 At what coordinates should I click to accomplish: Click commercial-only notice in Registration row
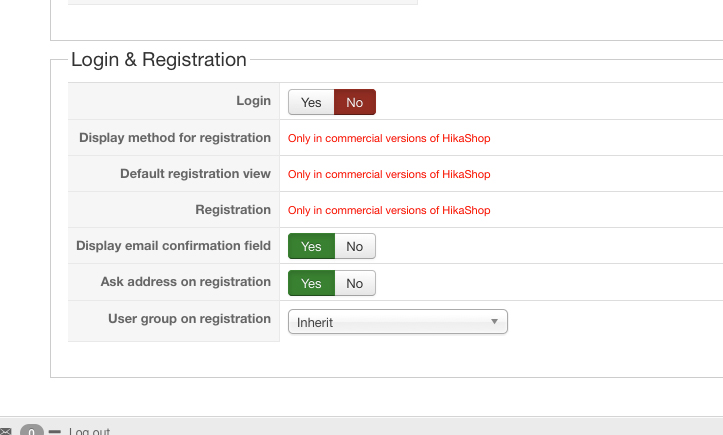389,210
